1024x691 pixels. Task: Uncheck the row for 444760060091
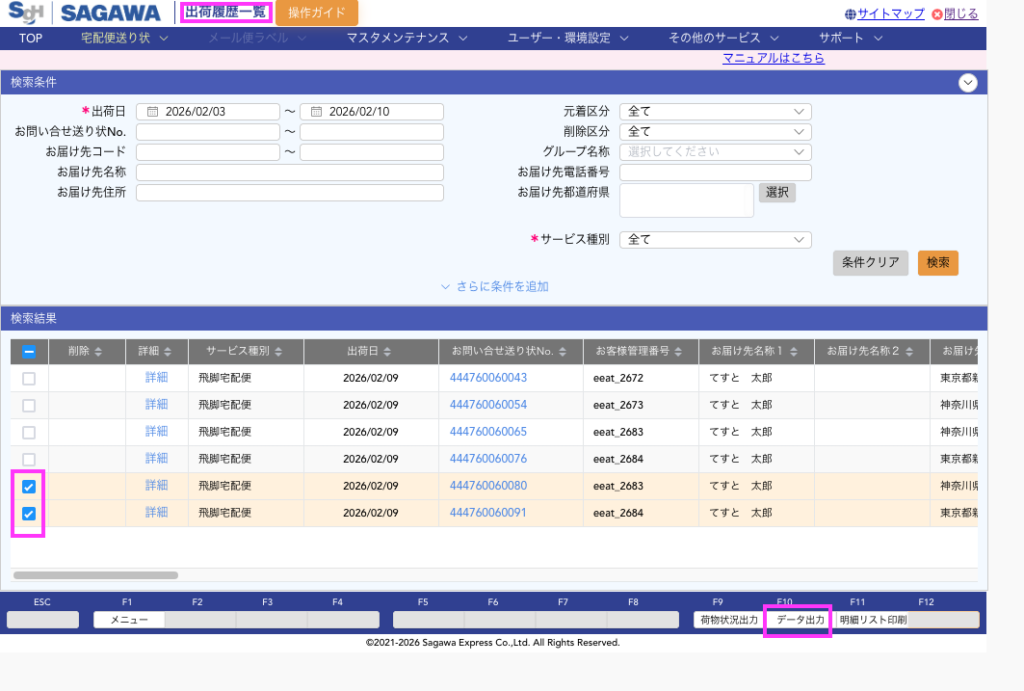(28, 514)
